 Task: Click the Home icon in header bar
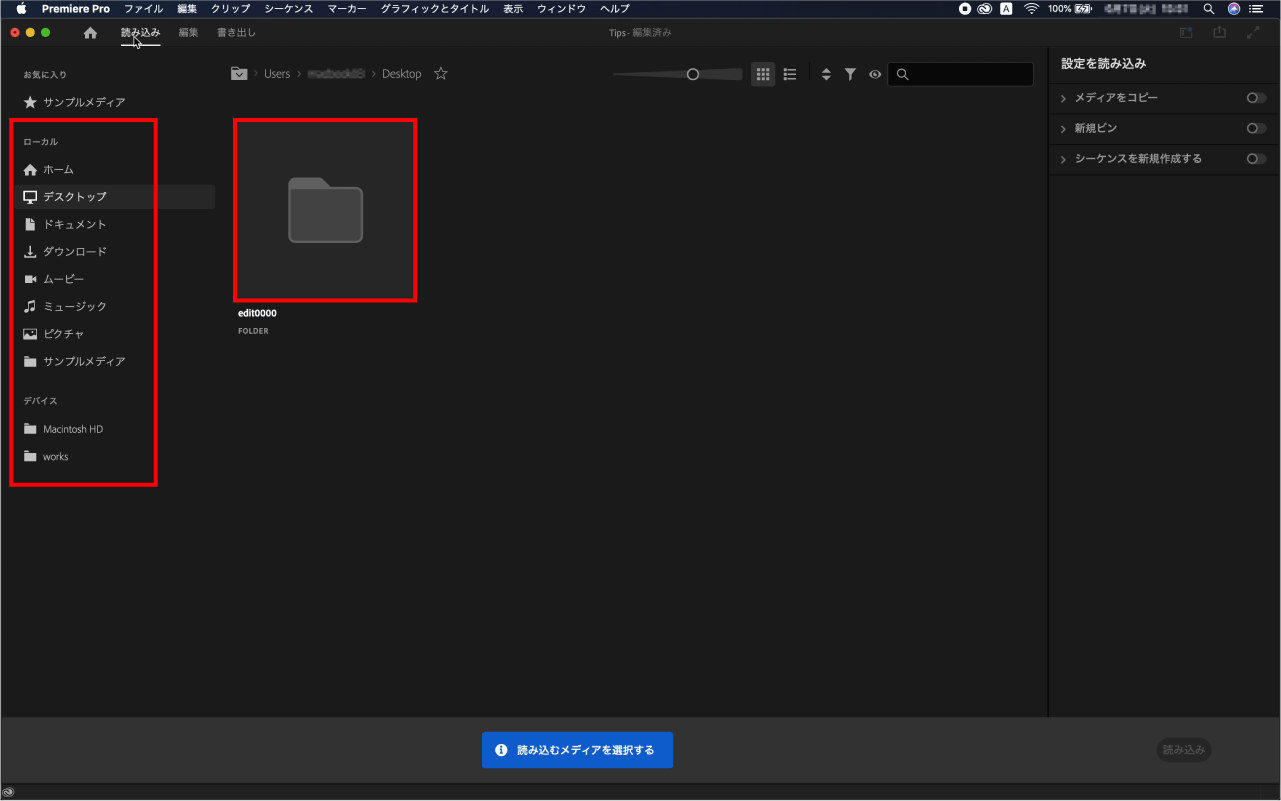pyautogui.click(x=90, y=33)
